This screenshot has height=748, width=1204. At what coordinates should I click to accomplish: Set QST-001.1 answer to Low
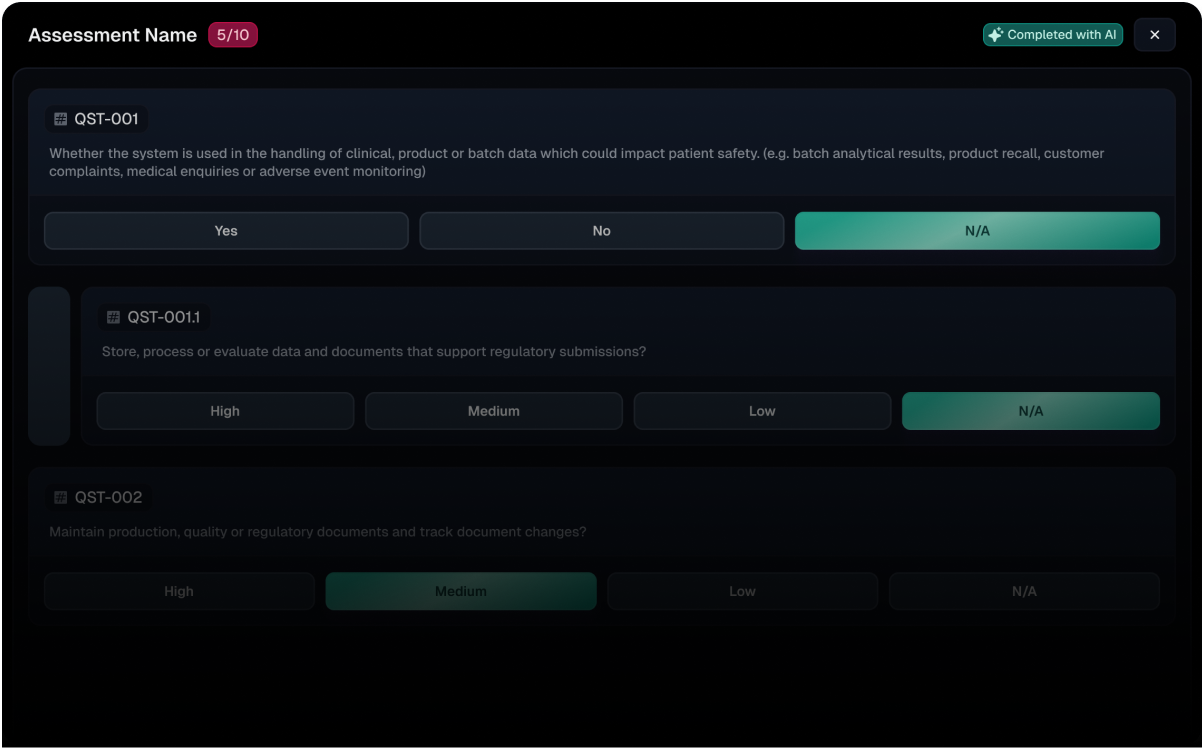(762, 411)
